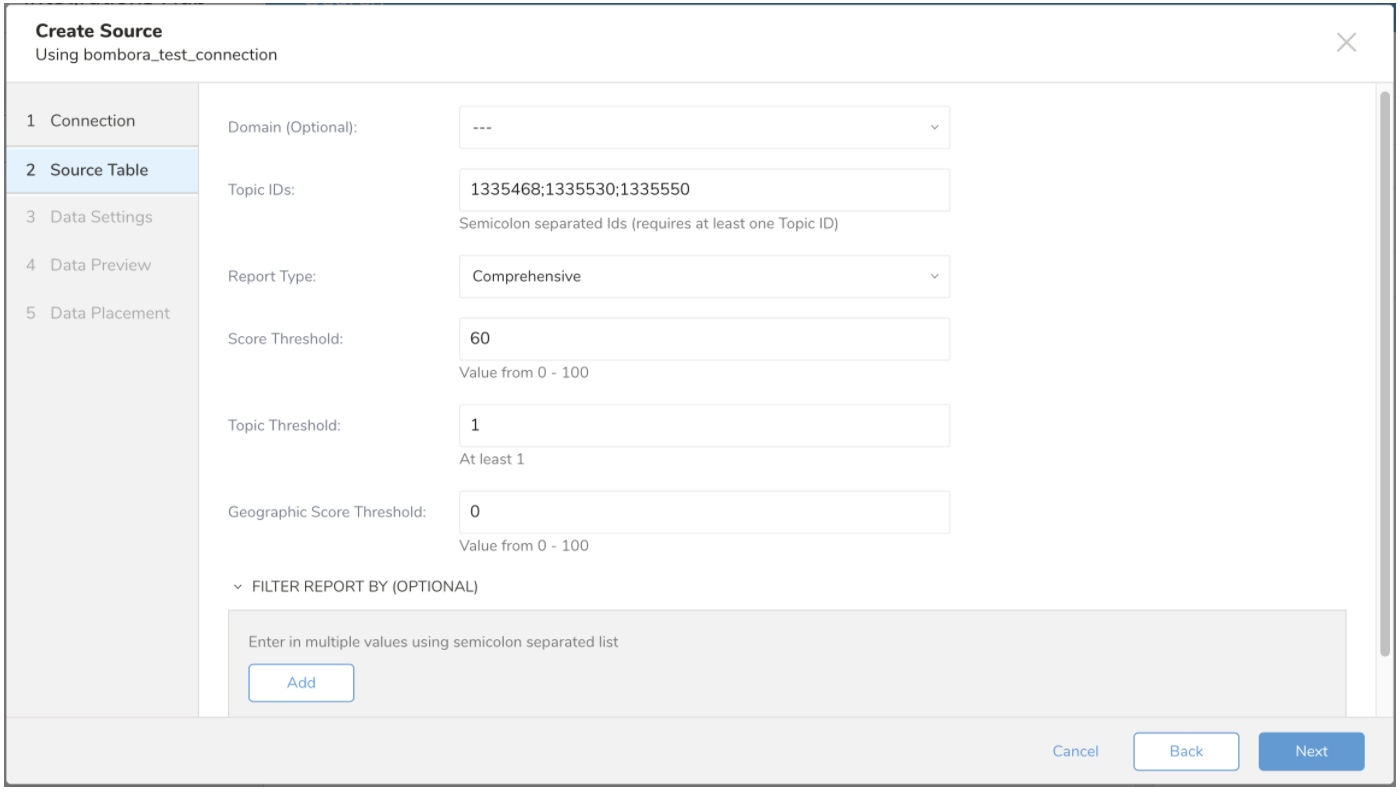1400x792 pixels.
Task: Go to the Connection step
Action: [92, 121]
